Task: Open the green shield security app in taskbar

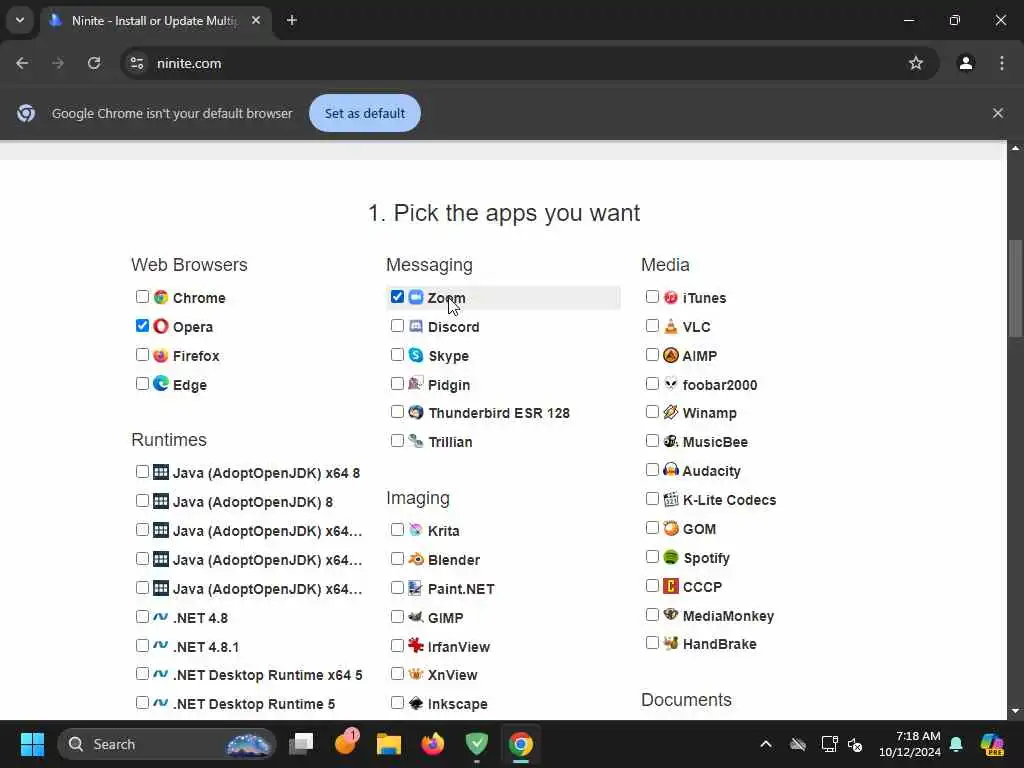Action: tap(477, 744)
